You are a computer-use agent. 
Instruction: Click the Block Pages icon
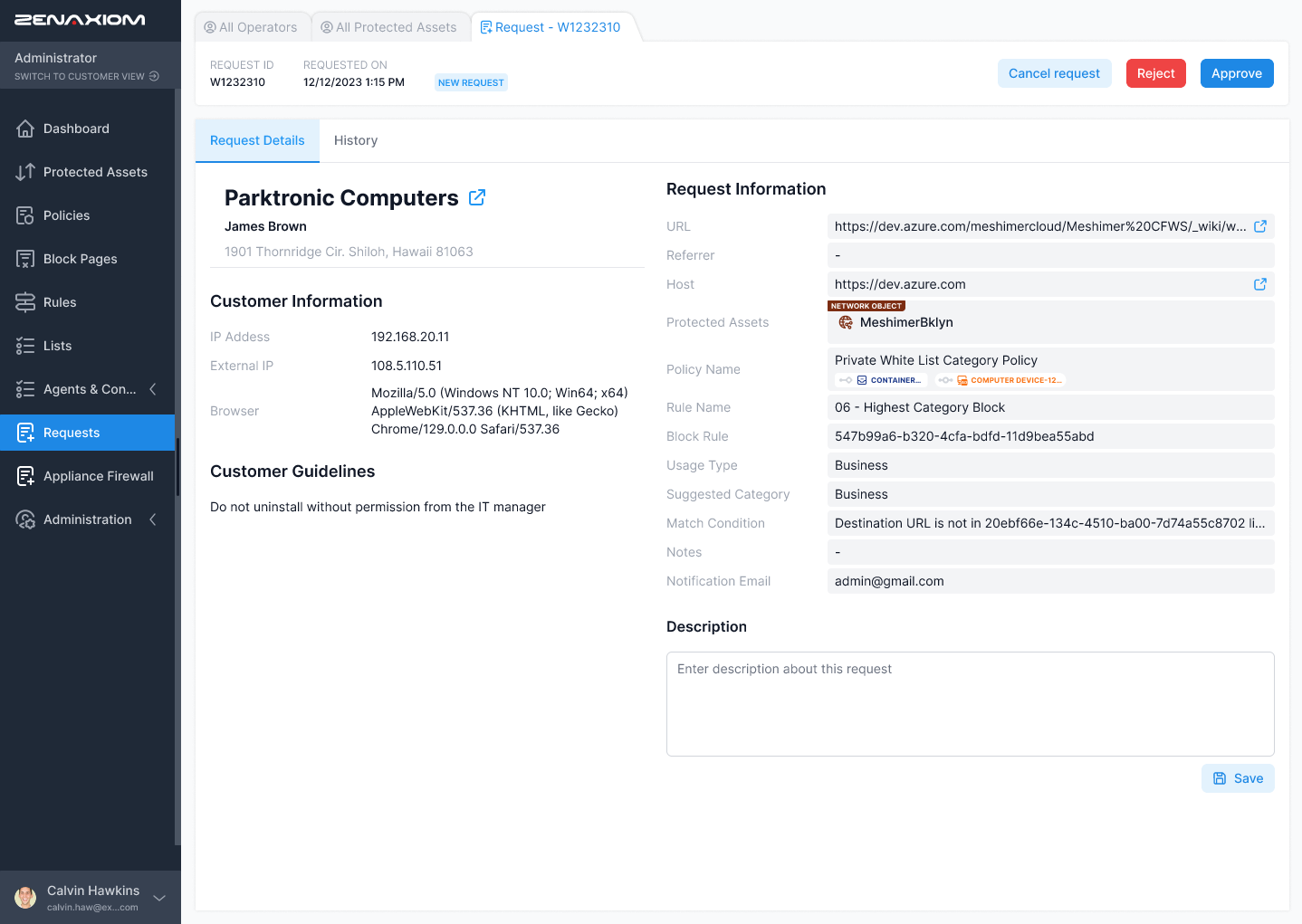tap(25, 259)
